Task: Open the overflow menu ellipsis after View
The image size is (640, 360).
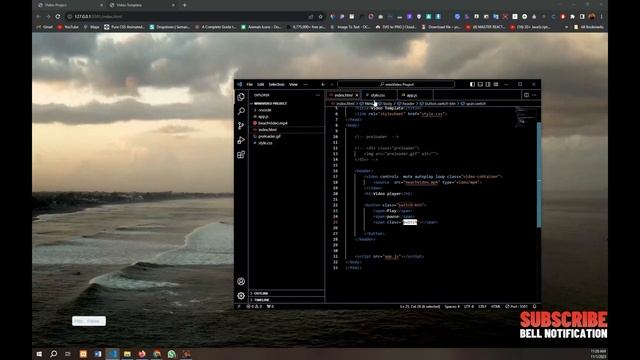Action: click(306, 84)
